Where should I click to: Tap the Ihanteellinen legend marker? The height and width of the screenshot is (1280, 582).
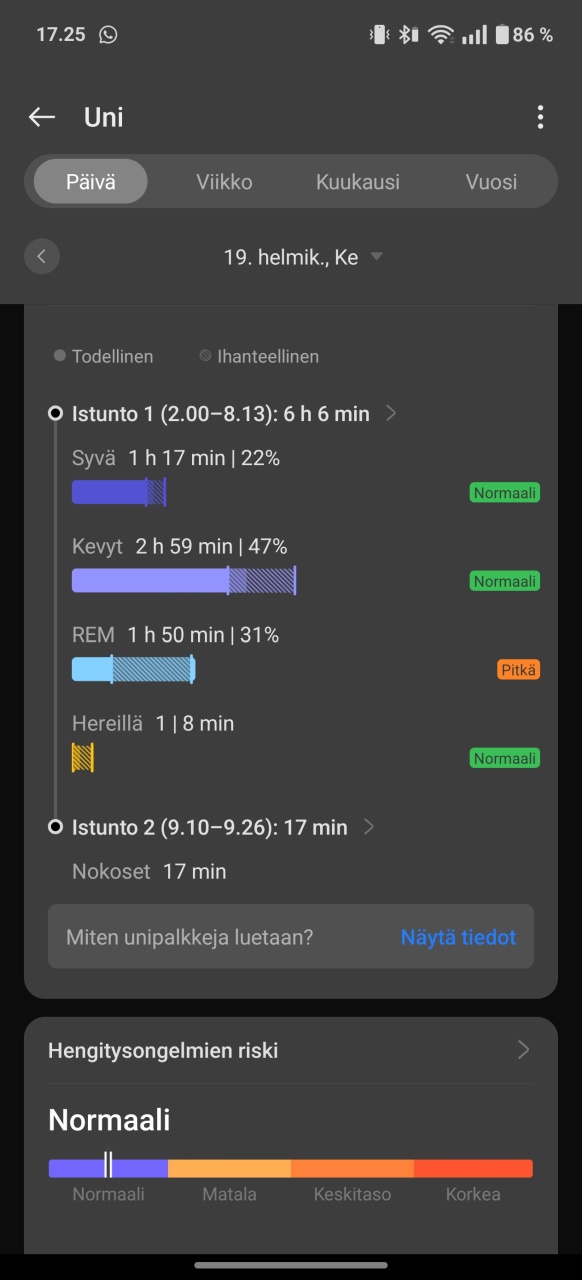[x=205, y=356]
